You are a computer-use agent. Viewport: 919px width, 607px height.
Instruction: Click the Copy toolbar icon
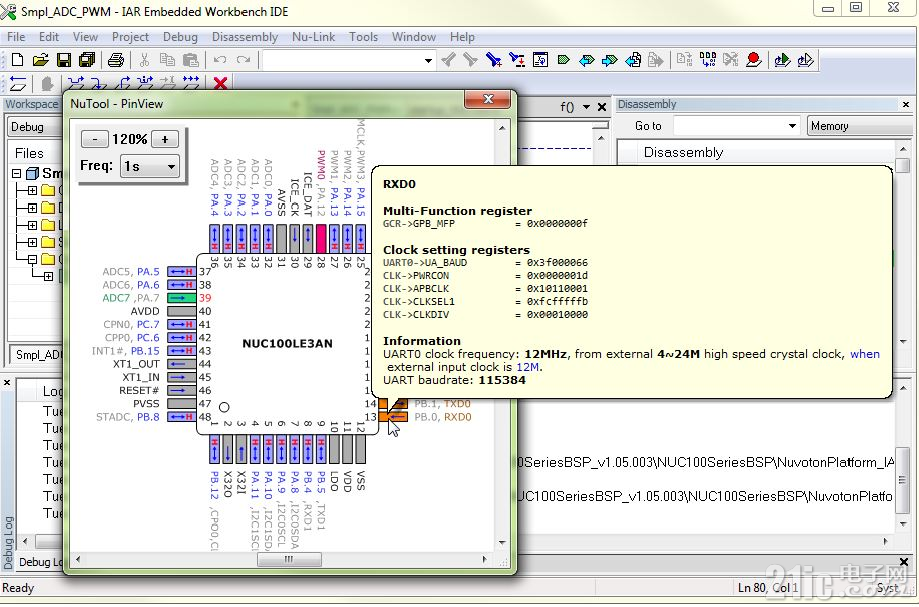point(167,60)
